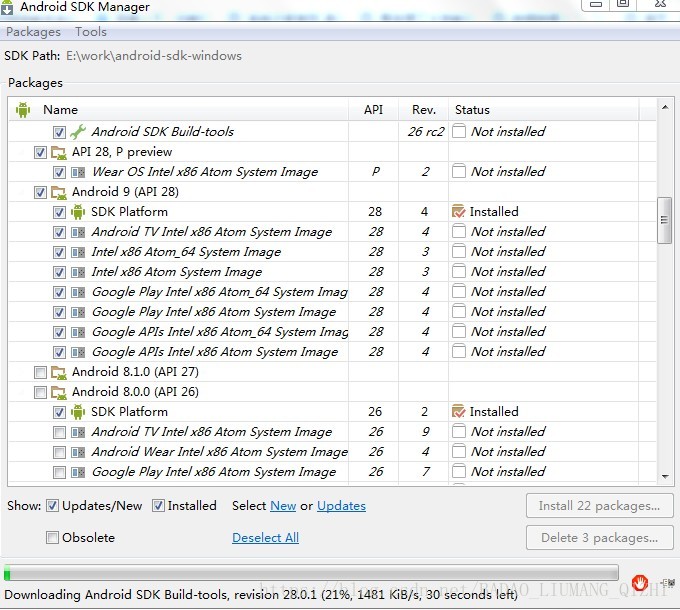The image size is (680, 610).
Task: Toggle the Updates/New show filter
Action: [x=52, y=506]
